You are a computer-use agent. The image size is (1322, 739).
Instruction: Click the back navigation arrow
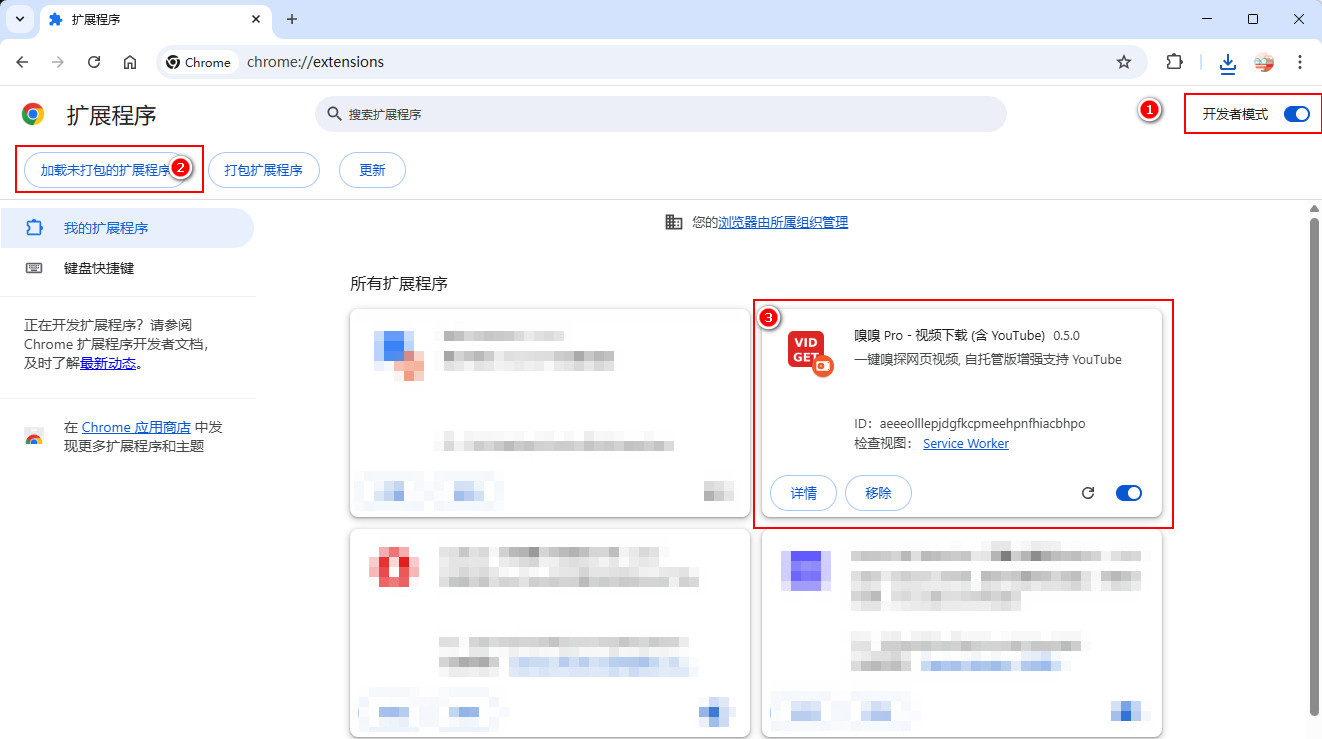22,61
